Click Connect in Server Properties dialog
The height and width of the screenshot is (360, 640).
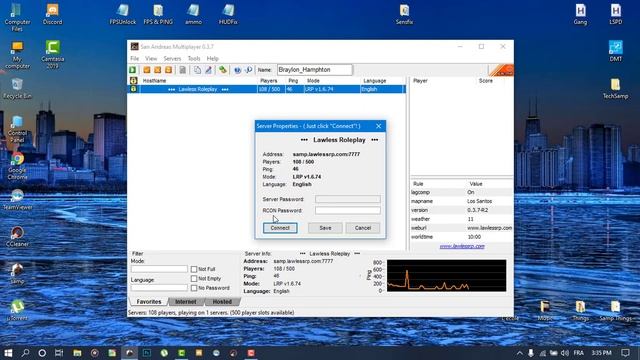[x=280, y=228]
